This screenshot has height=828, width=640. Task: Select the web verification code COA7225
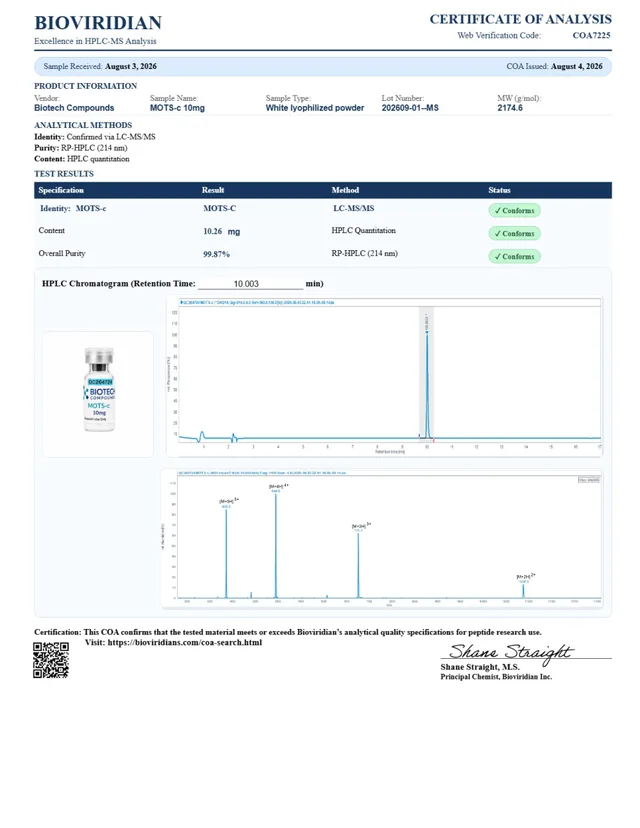click(x=591, y=35)
